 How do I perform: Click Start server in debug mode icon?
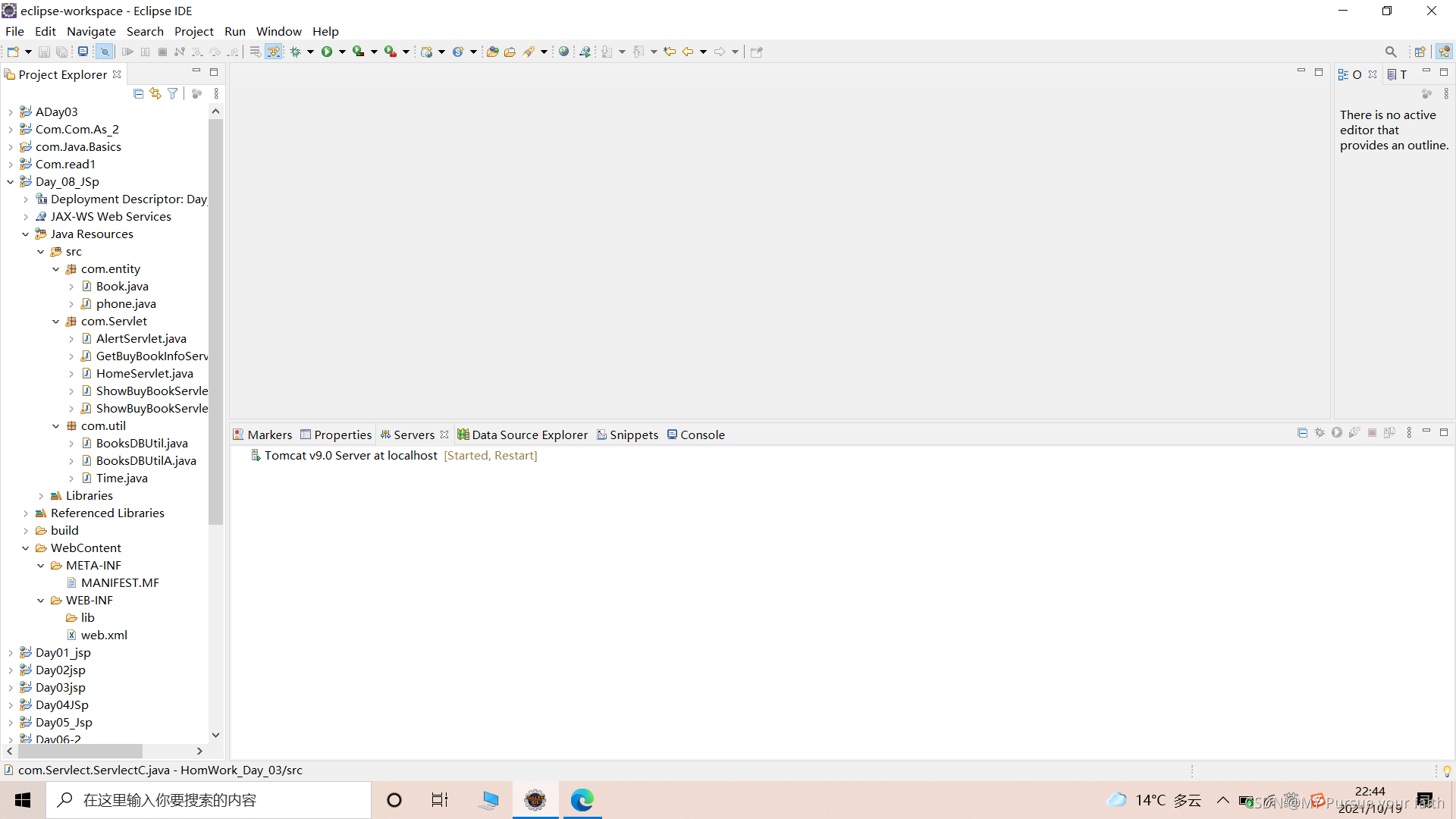click(1319, 433)
